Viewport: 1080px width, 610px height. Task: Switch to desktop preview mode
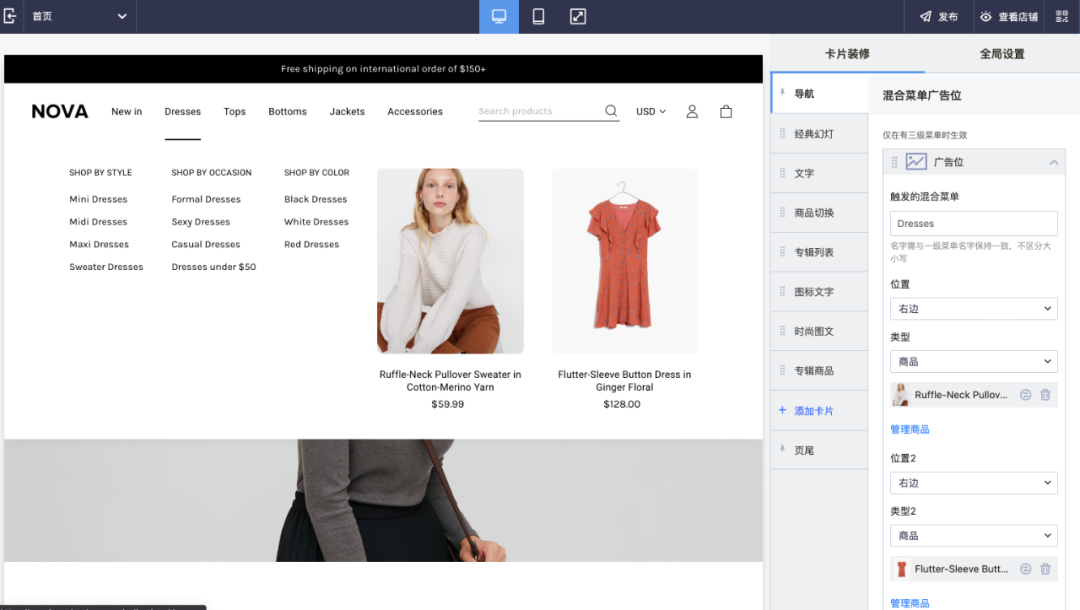(499, 17)
